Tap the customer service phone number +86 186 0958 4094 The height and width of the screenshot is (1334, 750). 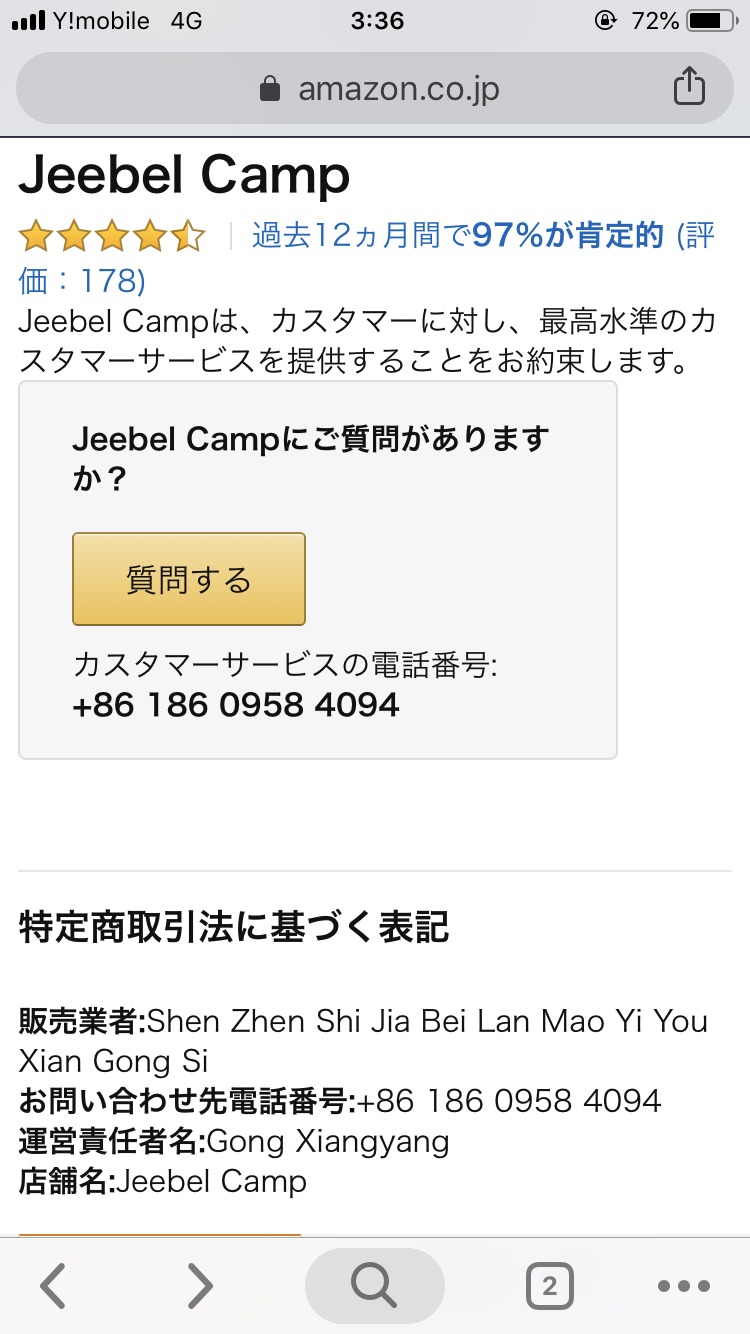tap(236, 705)
